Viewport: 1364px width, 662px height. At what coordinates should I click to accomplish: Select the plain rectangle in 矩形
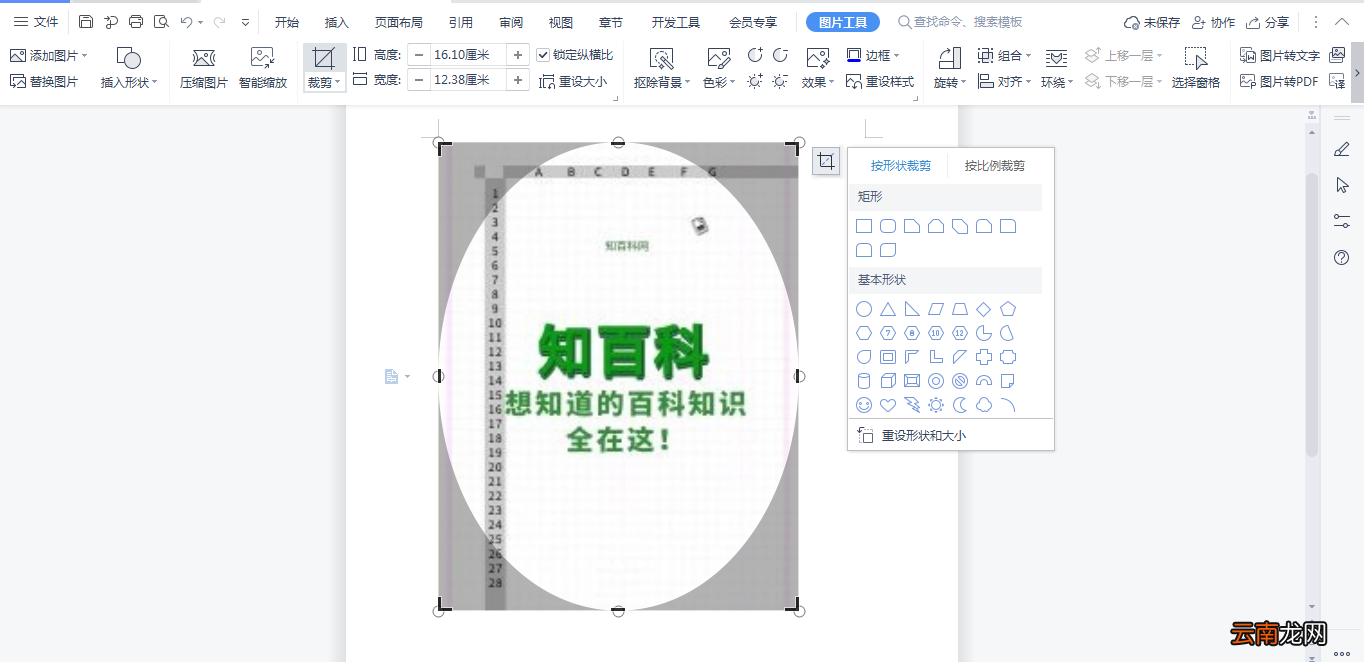point(864,227)
